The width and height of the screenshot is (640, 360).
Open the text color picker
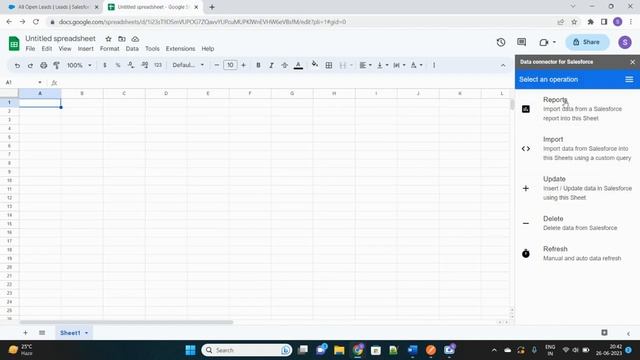[298, 65]
